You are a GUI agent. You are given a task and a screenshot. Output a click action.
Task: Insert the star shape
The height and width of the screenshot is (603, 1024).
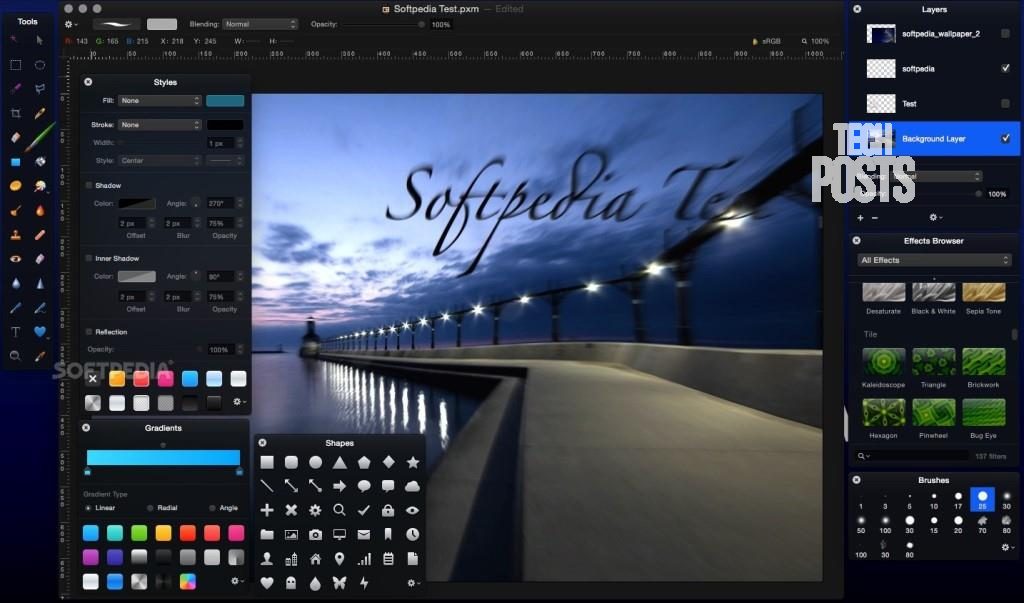click(413, 463)
